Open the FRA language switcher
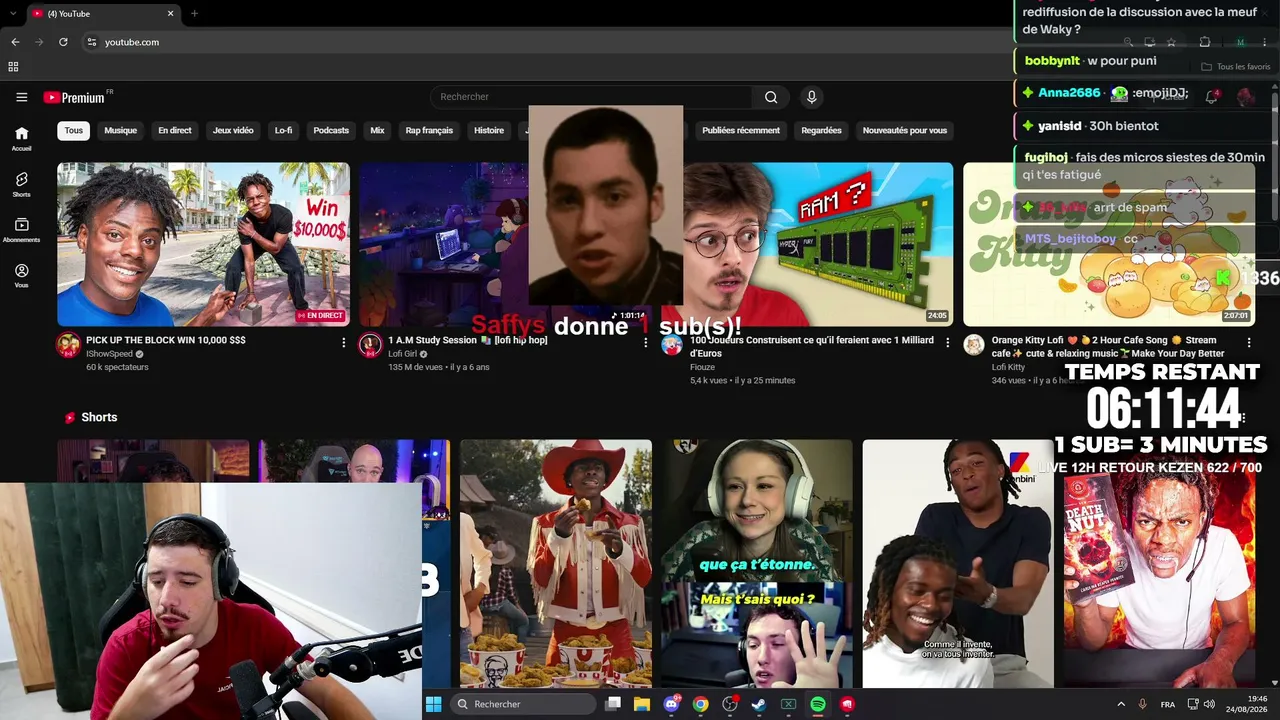Image resolution: width=1280 pixels, height=720 pixels. click(x=1168, y=704)
